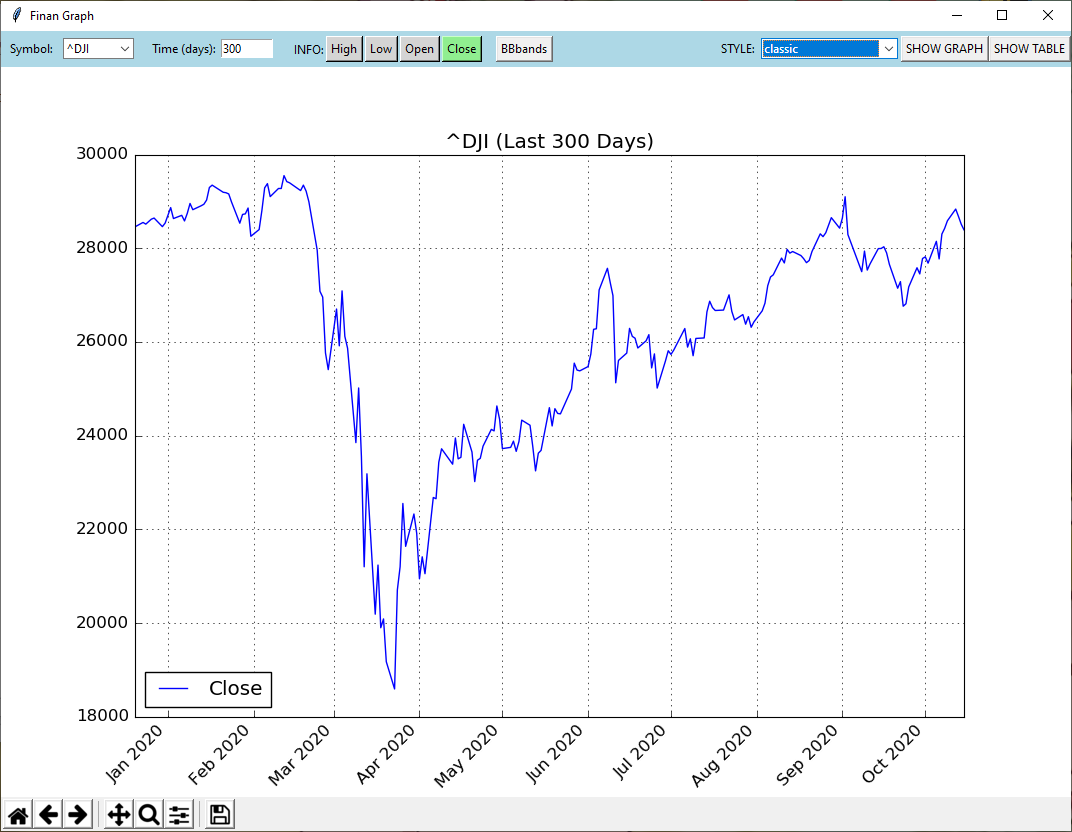The image size is (1072, 832).
Task: Expand the STYLE dropdown arrow
Action: (888, 49)
